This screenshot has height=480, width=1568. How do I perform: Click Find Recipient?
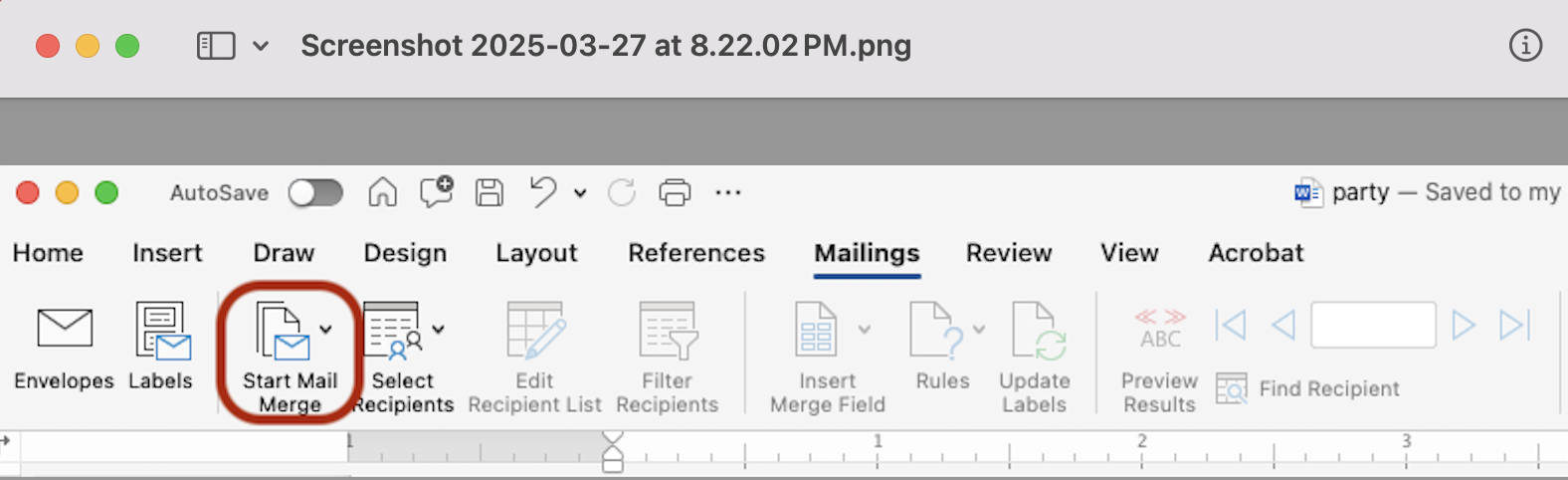click(x=1308, y=389)
